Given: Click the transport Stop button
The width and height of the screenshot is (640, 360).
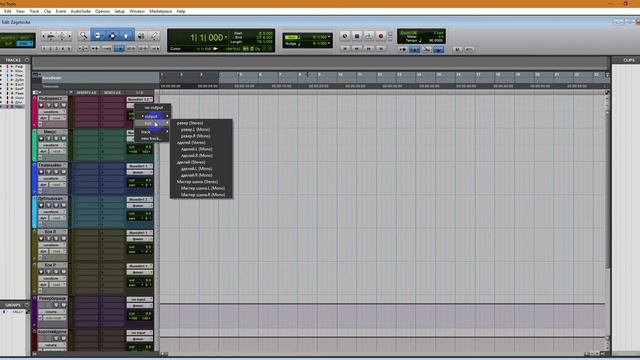Looking at the screenshot, I should (357, 36).
